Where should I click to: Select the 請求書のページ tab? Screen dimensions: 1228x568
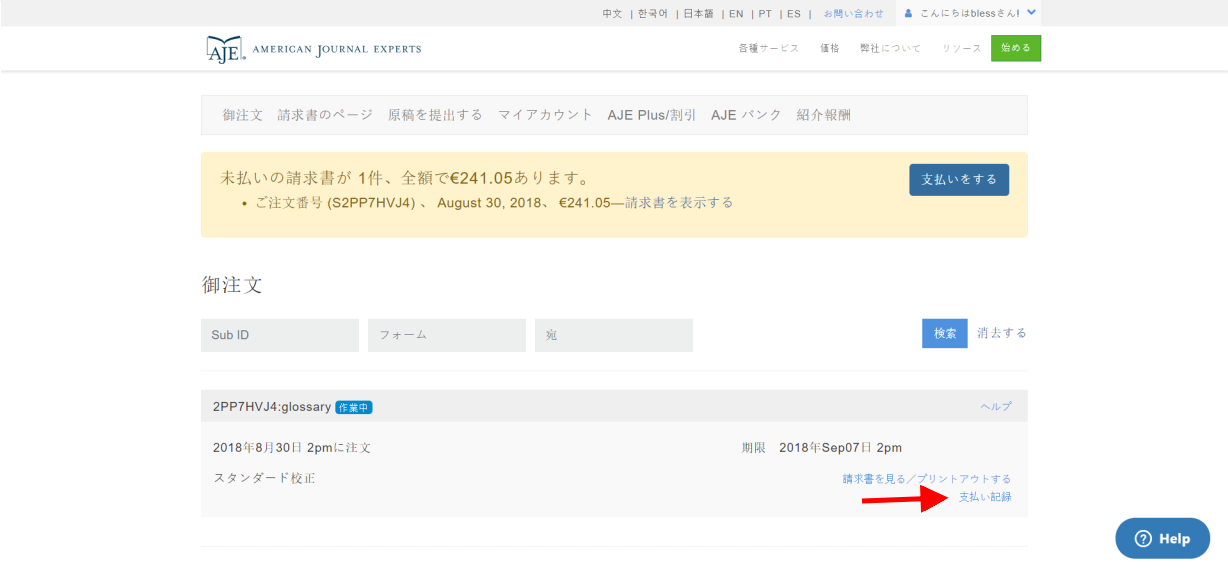pos(325,115)
